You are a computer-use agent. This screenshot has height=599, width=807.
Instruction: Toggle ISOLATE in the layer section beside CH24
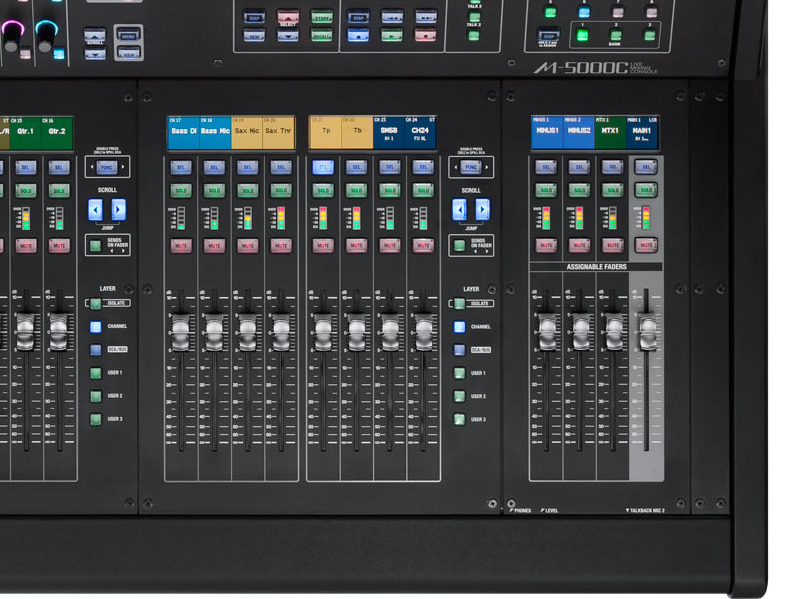pyautogui.click(x=460, y=304)
